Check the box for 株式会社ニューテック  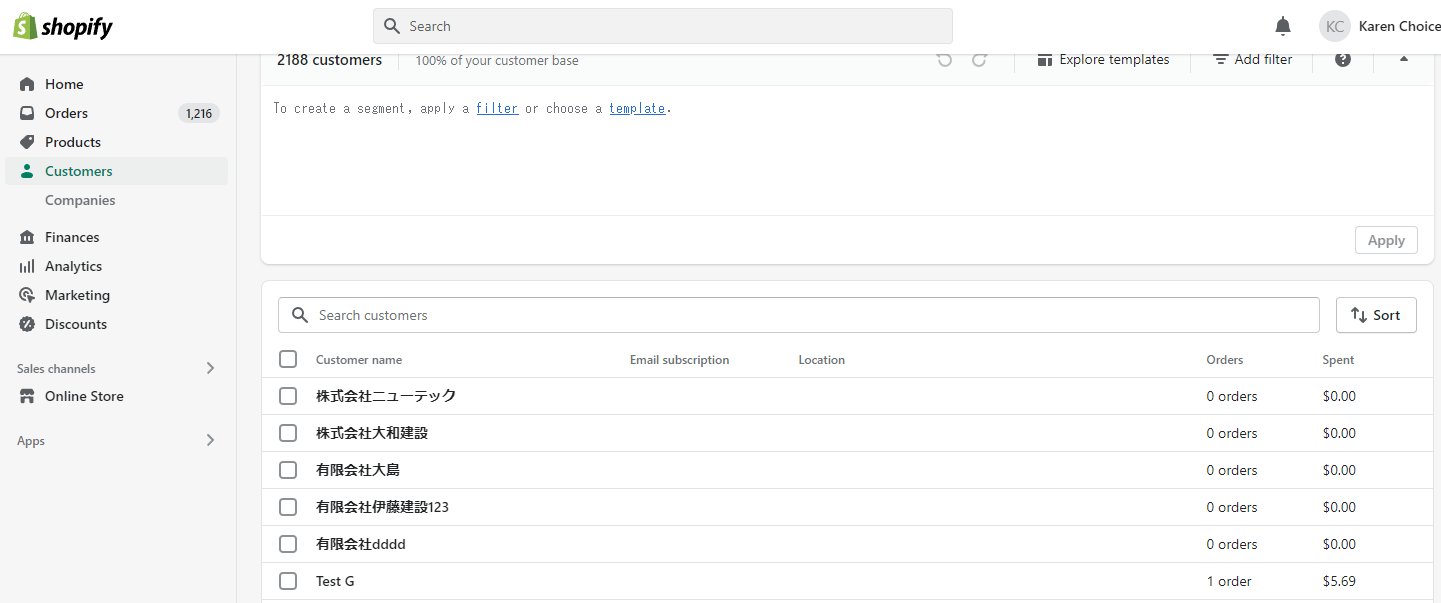click(x=288, y=396)
